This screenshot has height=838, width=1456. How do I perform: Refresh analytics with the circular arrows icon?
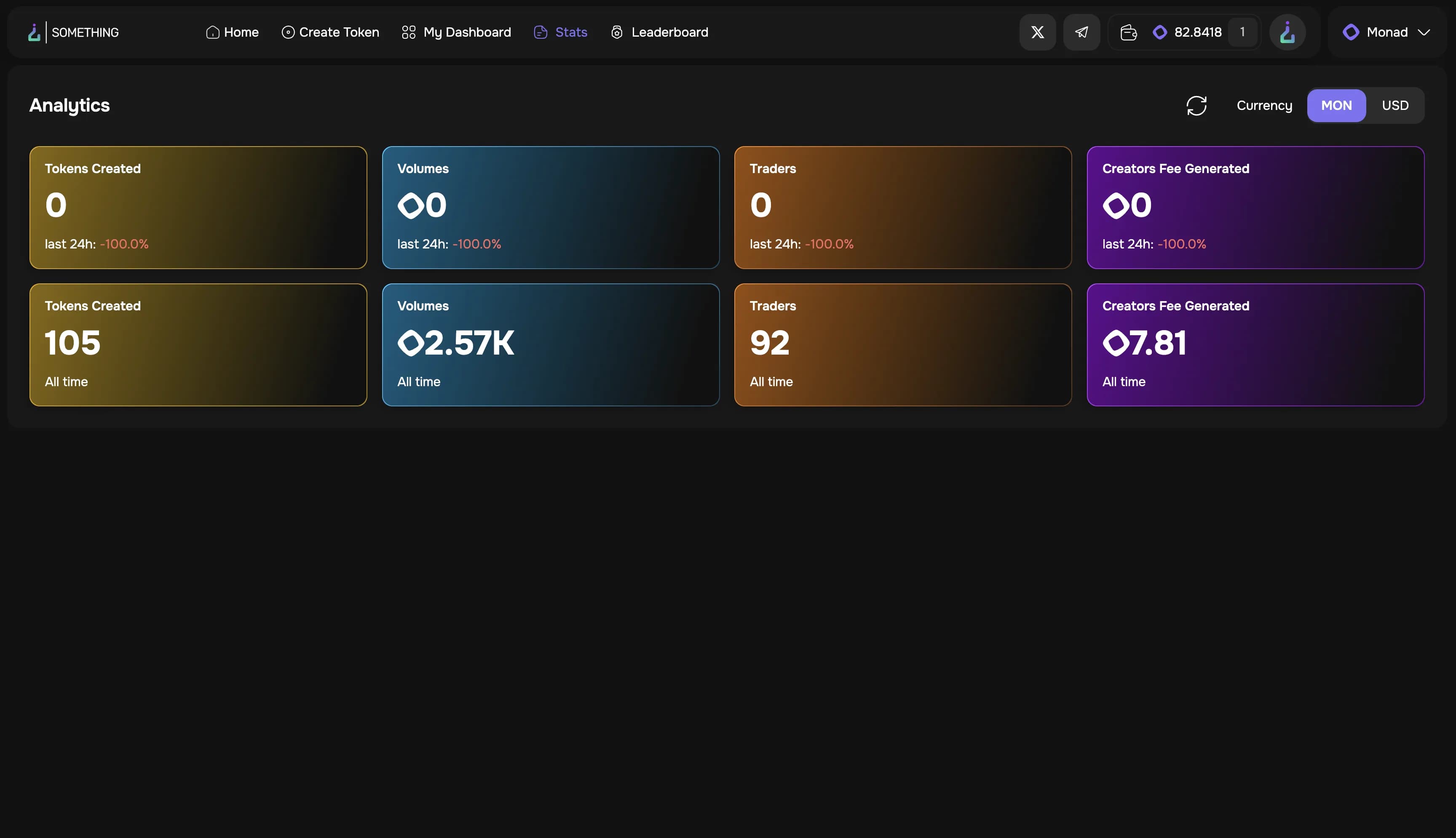(x=1196, y=106)
